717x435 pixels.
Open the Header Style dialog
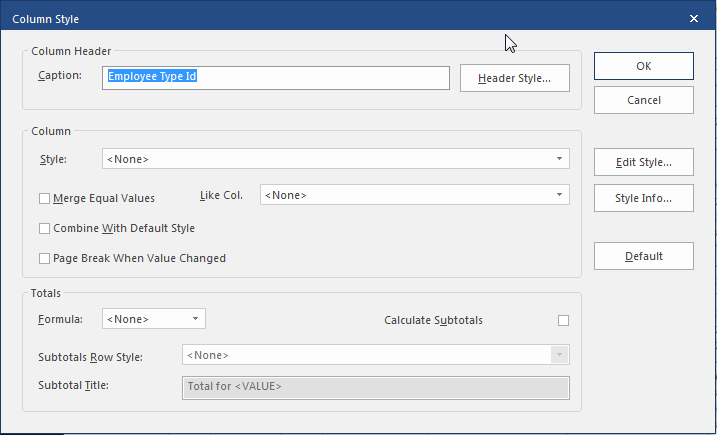[x=514, y=78]
